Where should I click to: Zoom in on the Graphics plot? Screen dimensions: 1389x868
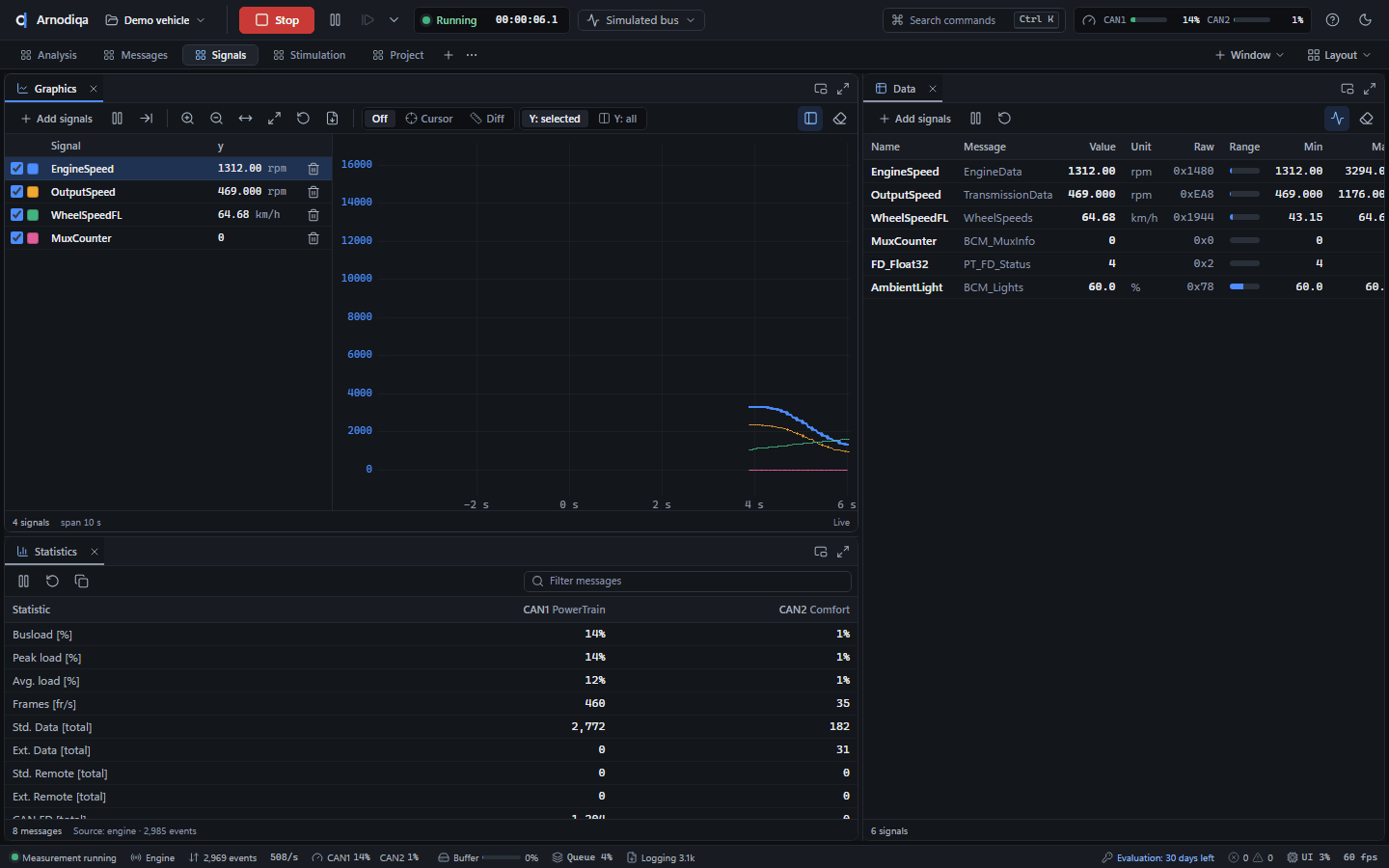[x=188, y=119]
